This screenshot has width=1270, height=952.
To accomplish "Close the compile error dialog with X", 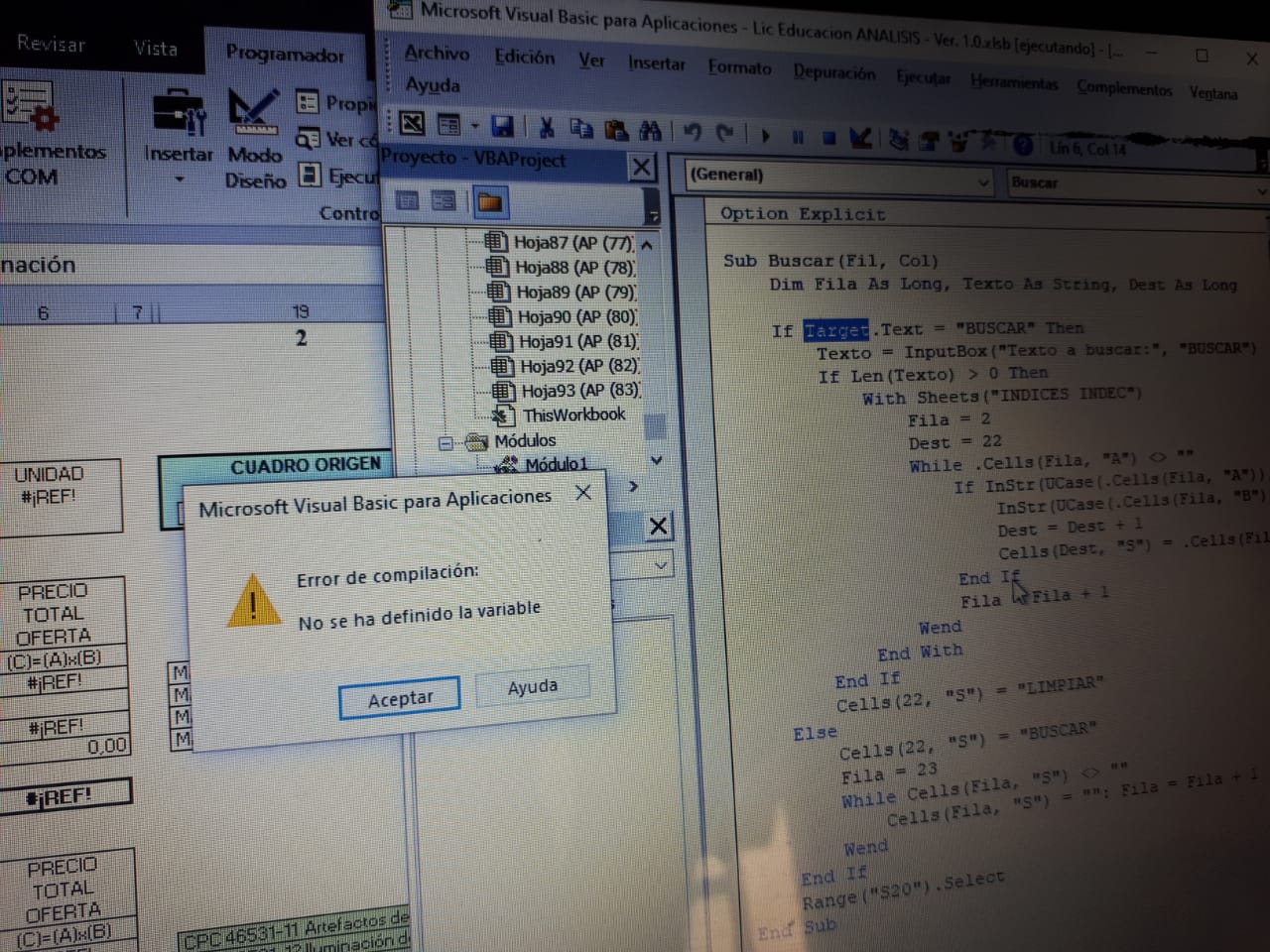I will pyautogui.click(x=583, y=492).
